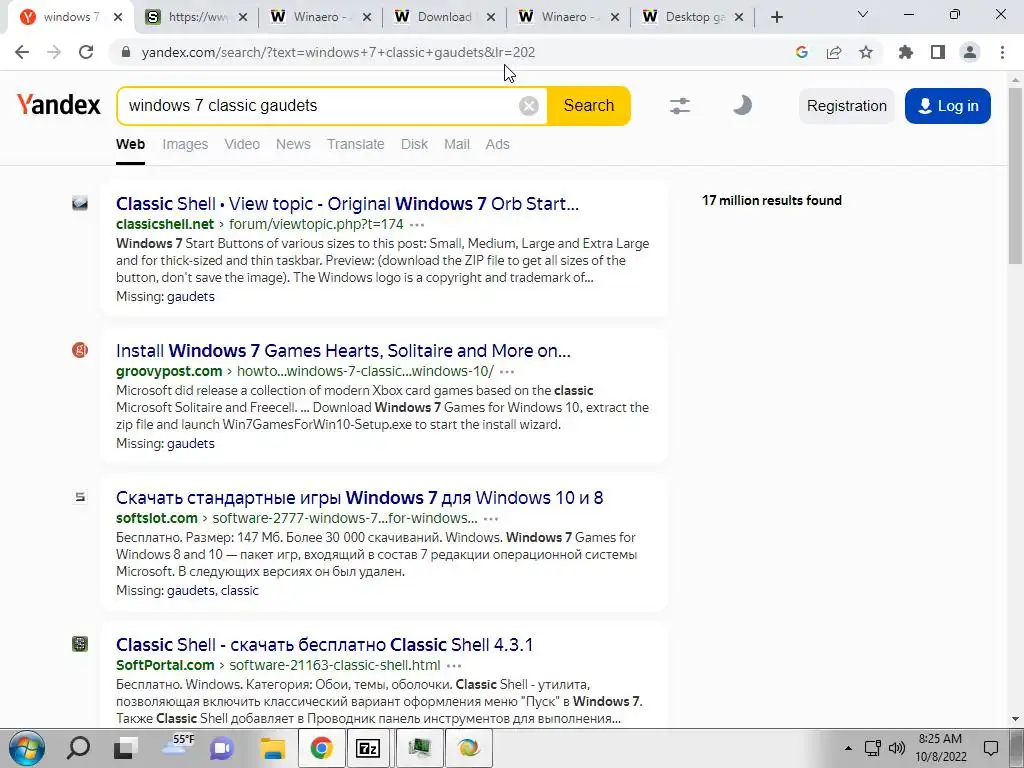Open taskbar Search magnifier
1024x768 pixels.
[79, 748]
